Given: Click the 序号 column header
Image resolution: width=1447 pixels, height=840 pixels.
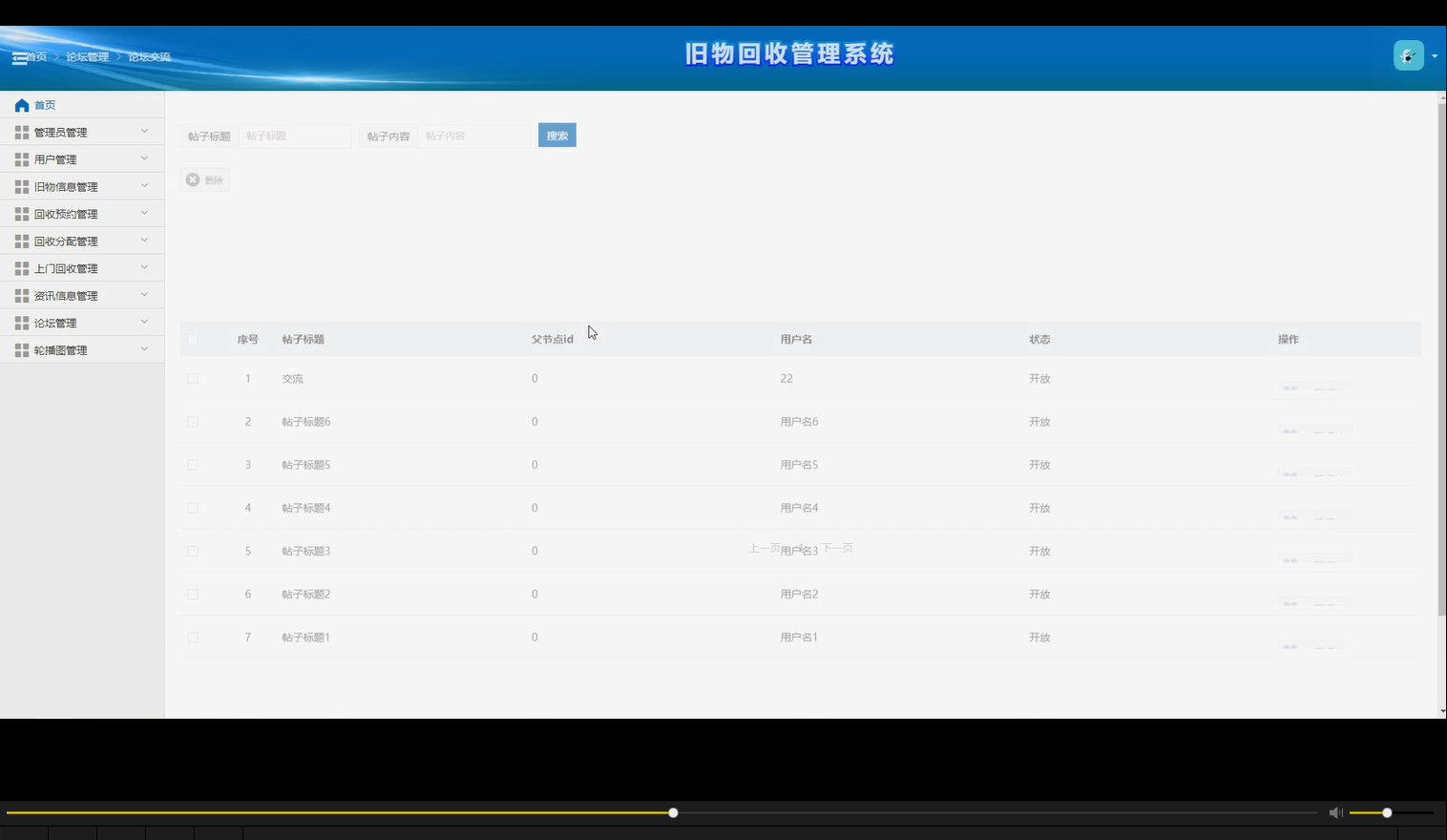Looking at the screenshot, I should pyautogui.click(x=248, y=339).
